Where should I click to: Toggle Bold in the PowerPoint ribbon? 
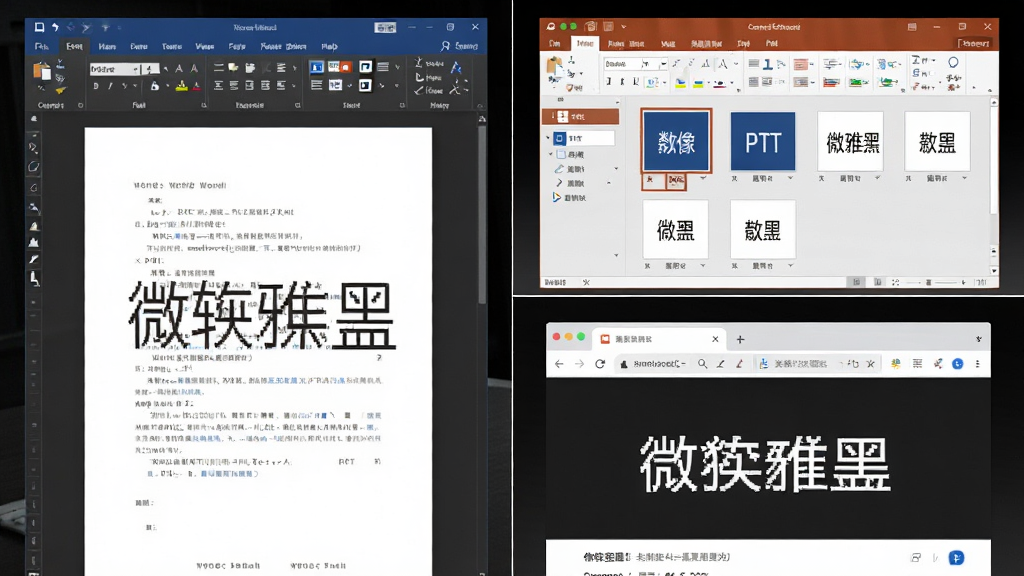tap(609, 82)
